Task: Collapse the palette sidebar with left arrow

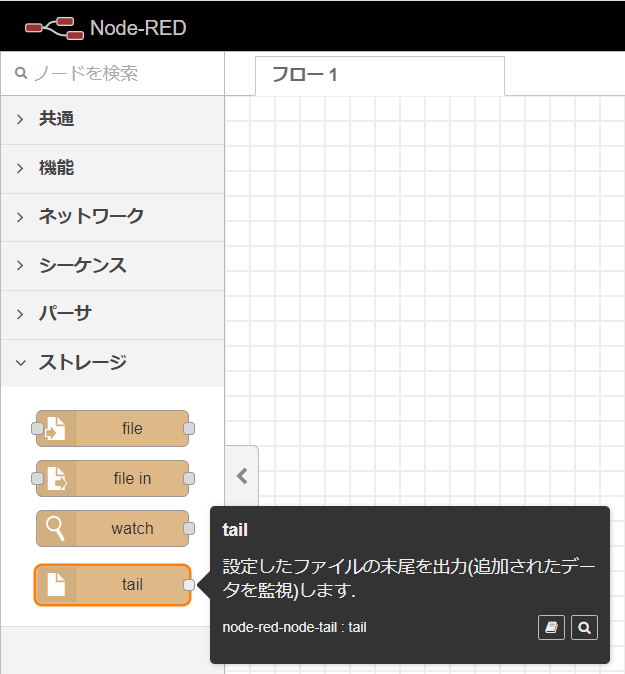Action: point(242,476)
